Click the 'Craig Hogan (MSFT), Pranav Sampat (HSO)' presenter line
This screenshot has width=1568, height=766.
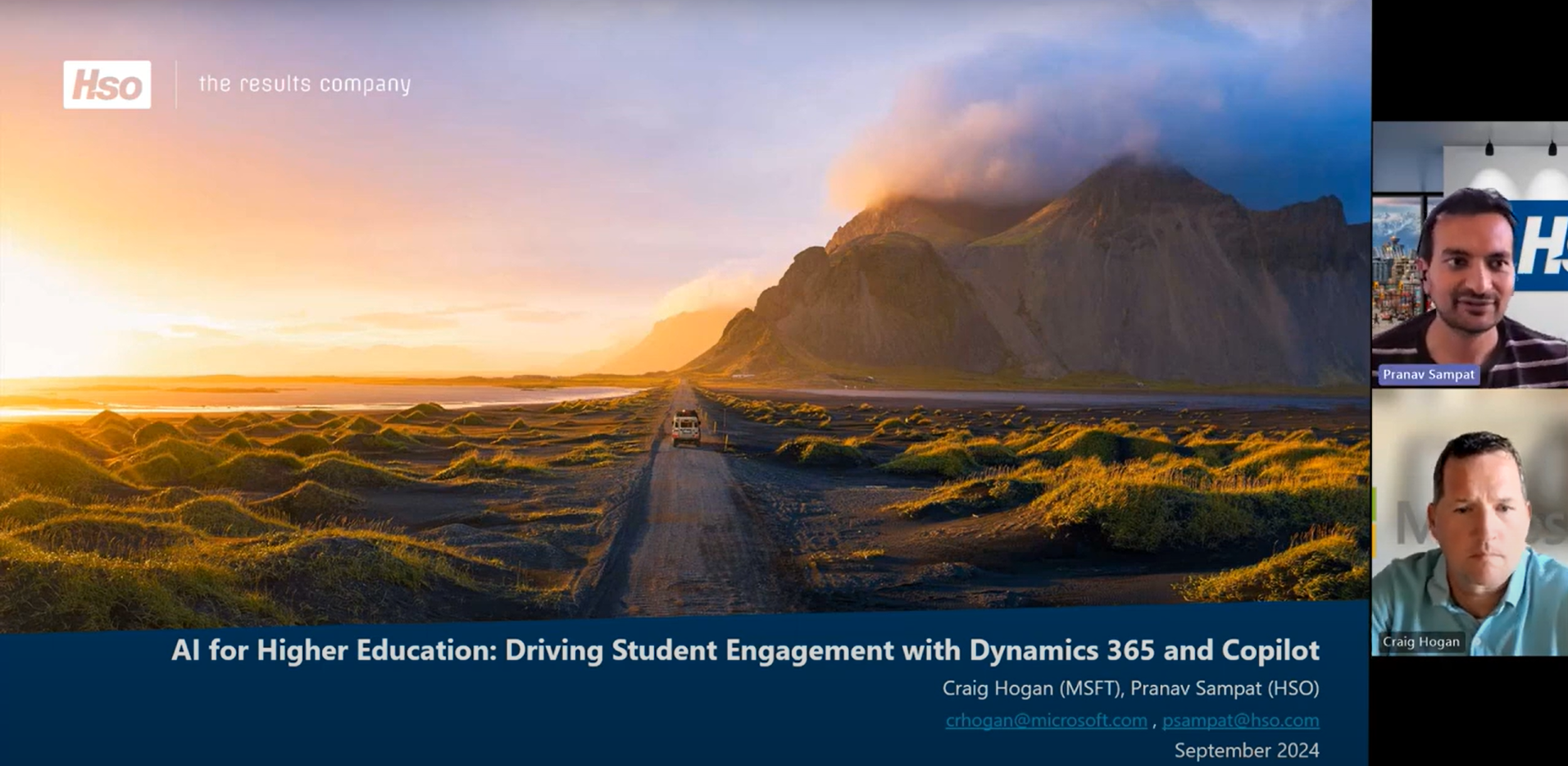1130,688
